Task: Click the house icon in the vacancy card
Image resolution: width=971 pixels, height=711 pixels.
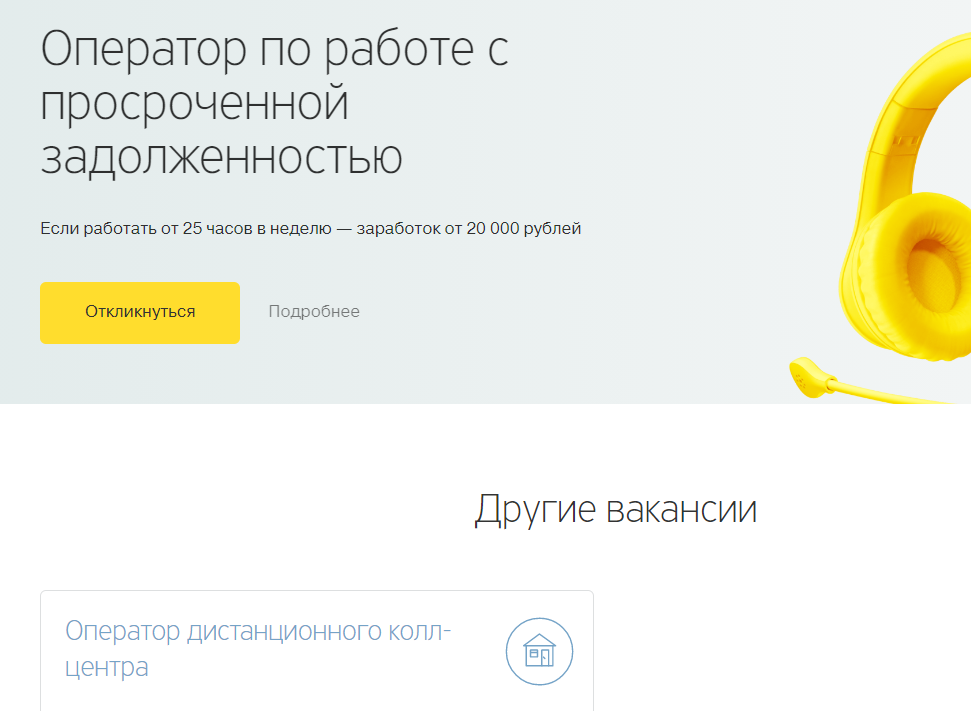Action: click(x=539, y=652)
